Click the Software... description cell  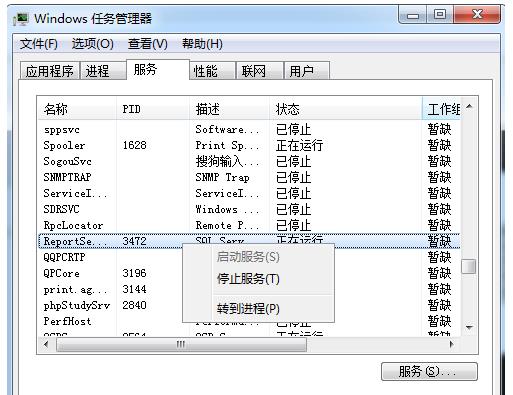pyautogui.click(x=227, y=130)
